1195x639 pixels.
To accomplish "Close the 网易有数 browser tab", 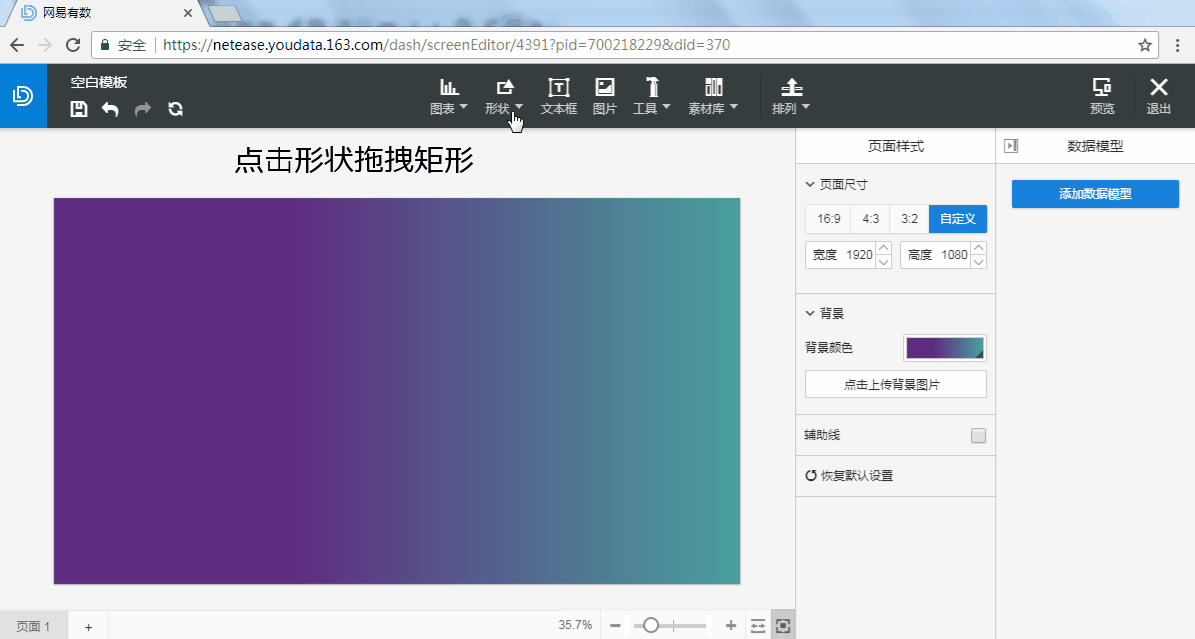I will (188, 13).
